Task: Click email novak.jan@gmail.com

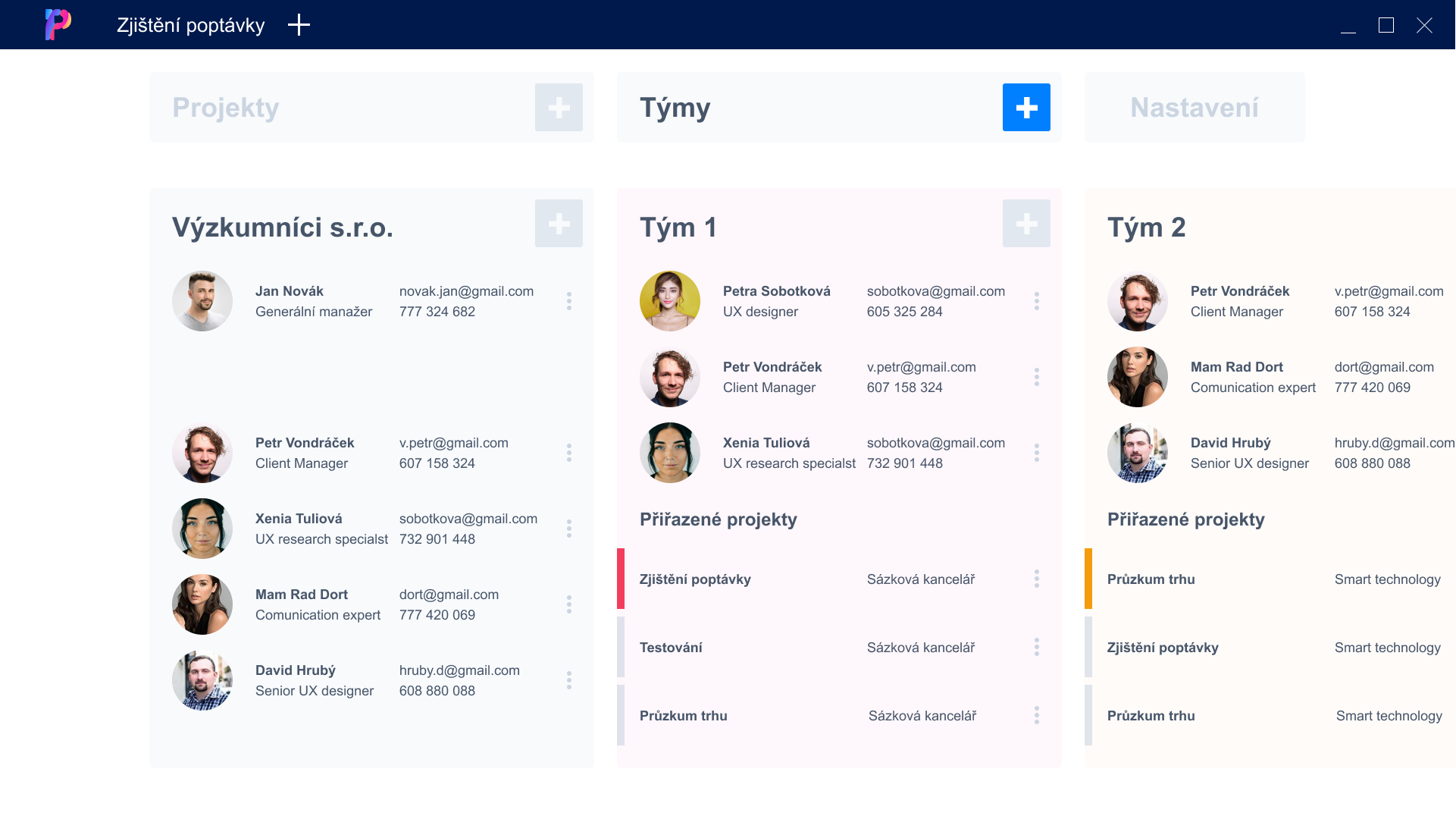Action: pyautogui.click(x=466, y=291)
